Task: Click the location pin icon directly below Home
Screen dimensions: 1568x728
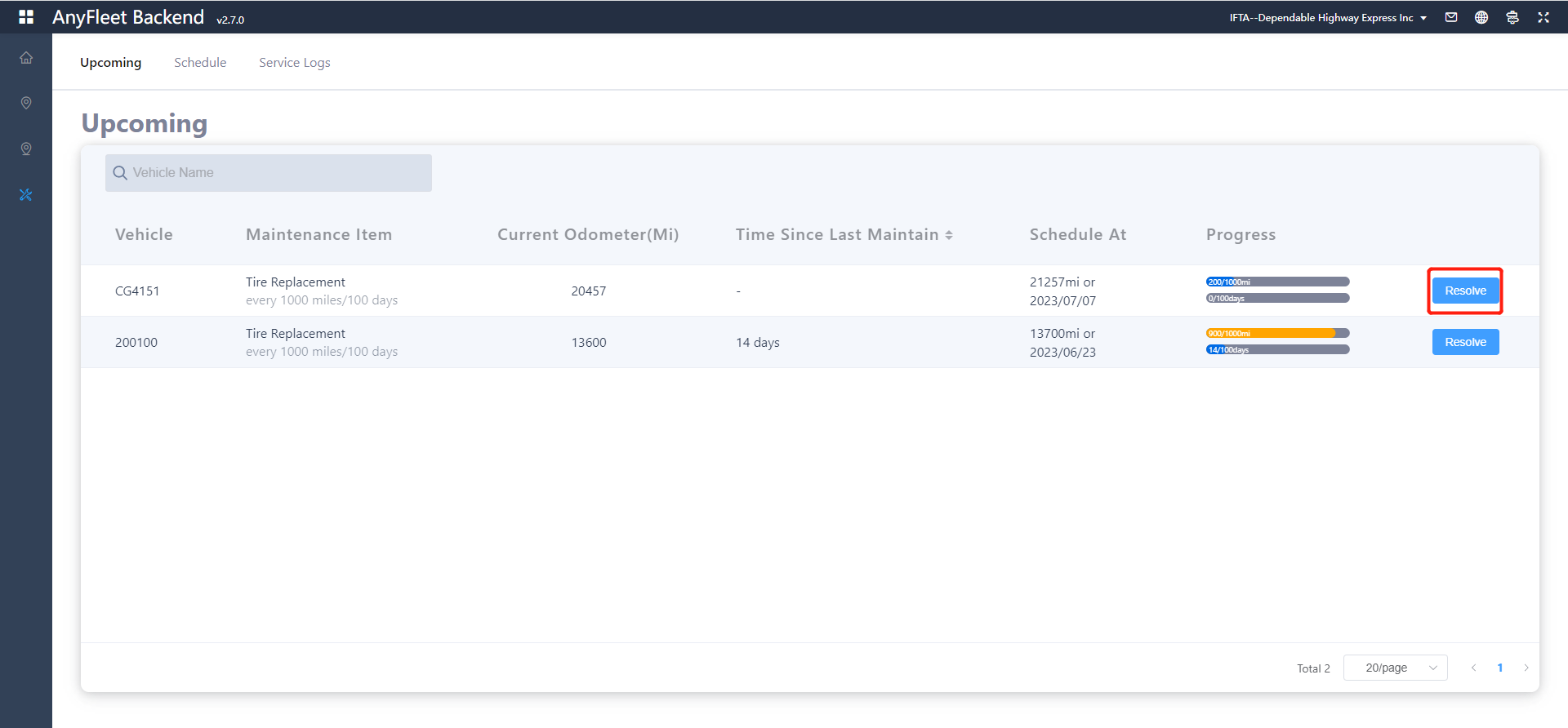Action: 26,103
